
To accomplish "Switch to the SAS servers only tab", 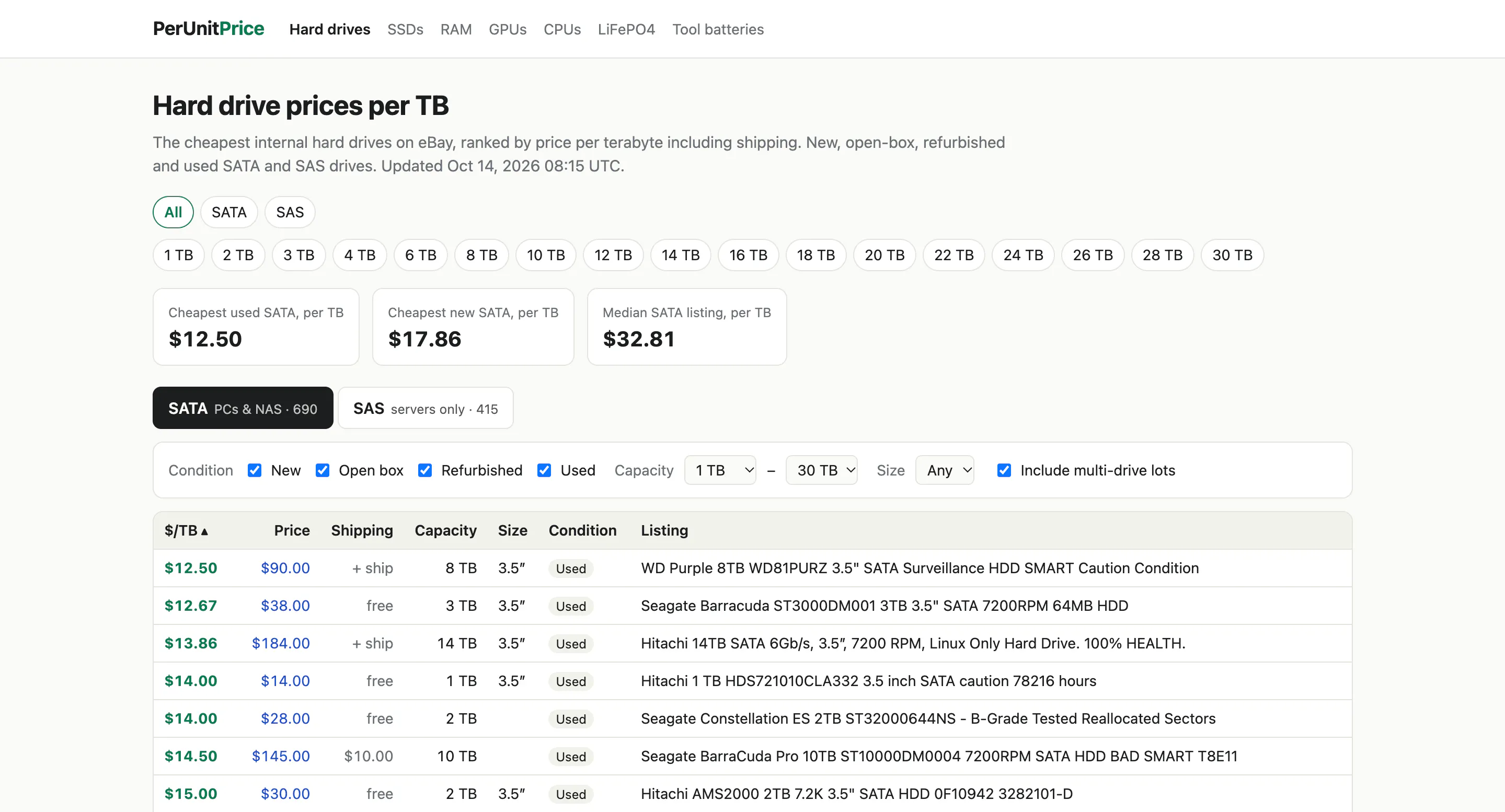I will pos(426,408).
